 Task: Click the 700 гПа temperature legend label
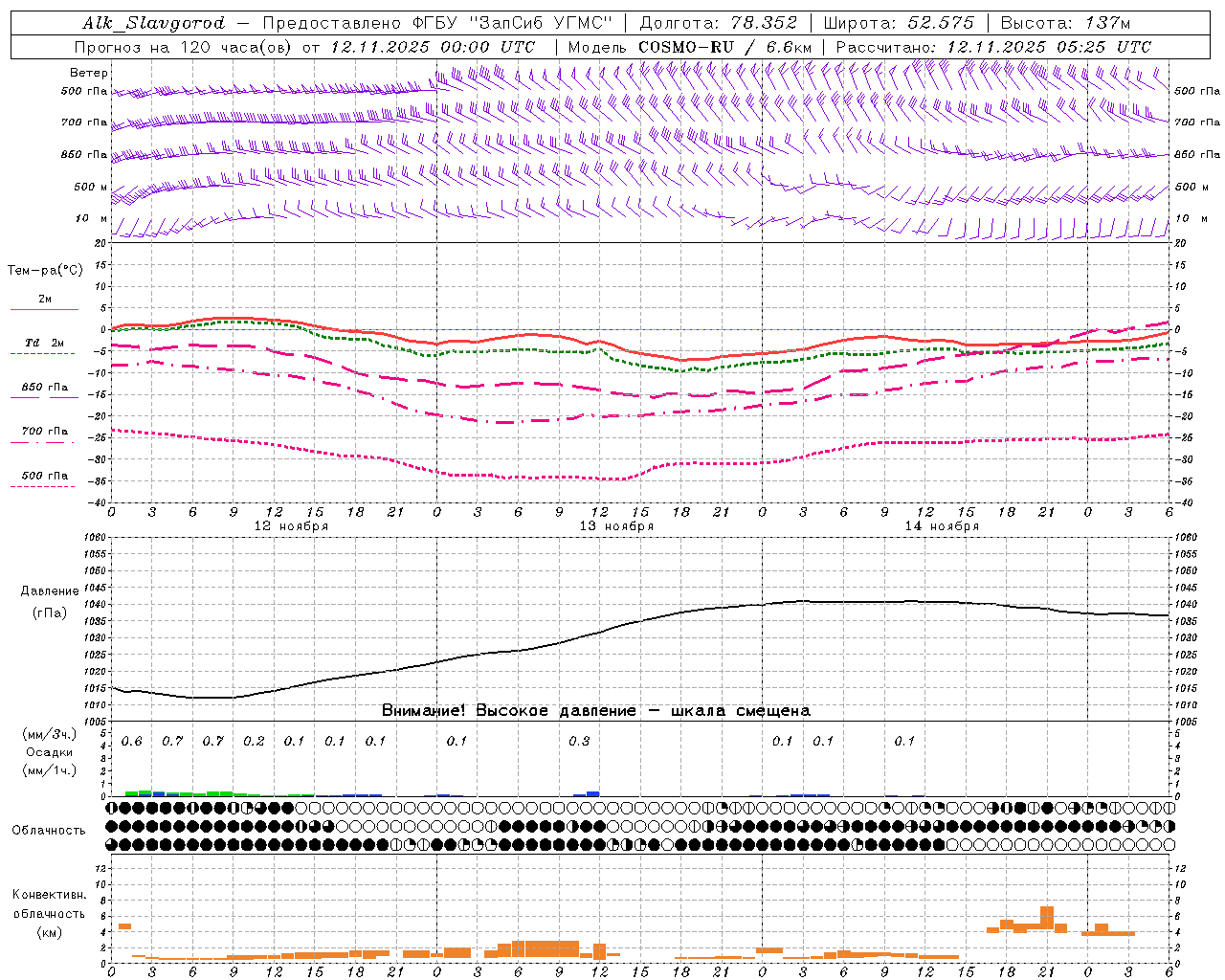point(45,431)
